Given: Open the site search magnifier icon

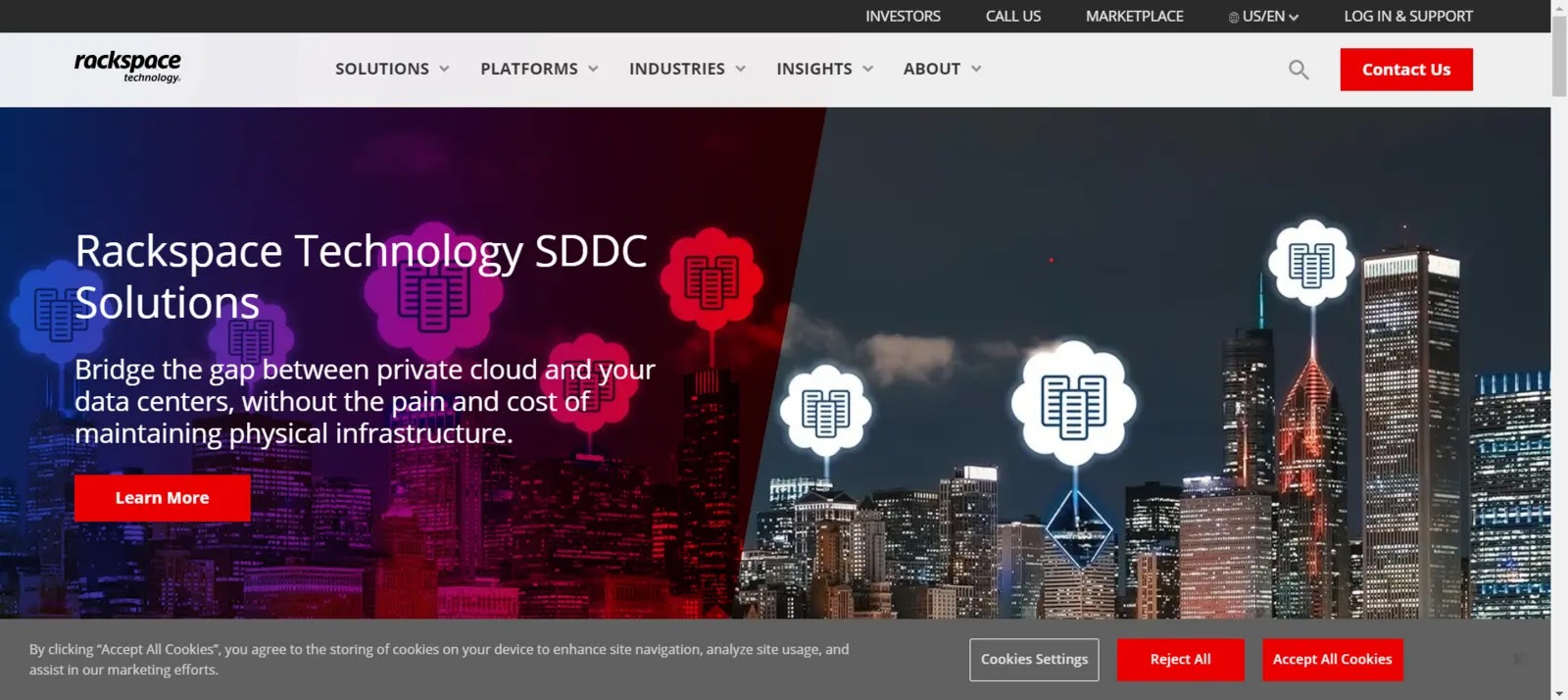Looking at the screenshot, I should (1298, 70).
